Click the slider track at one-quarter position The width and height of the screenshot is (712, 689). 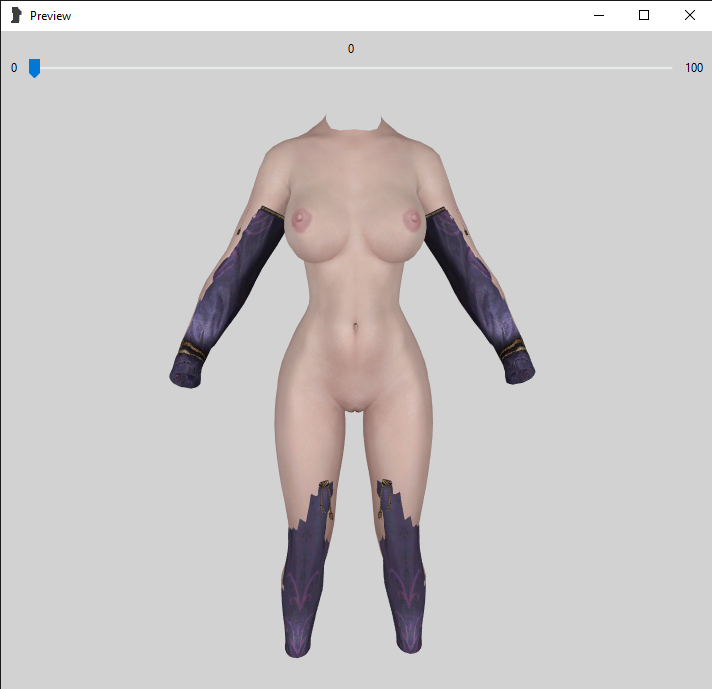193,68
